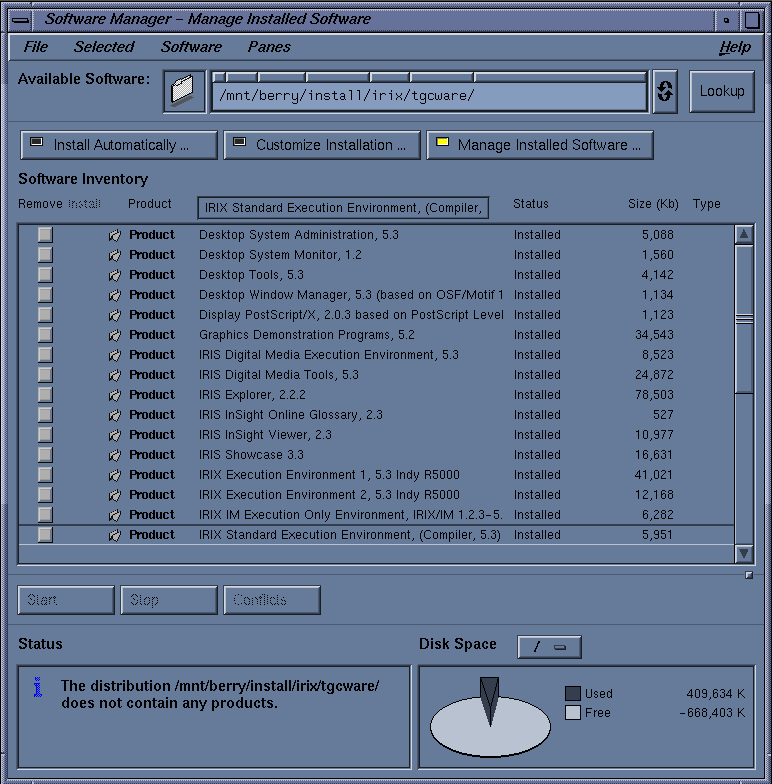Select 'Graphics Demonstration Programs, 5.2' text

click(x=306, y=335)
